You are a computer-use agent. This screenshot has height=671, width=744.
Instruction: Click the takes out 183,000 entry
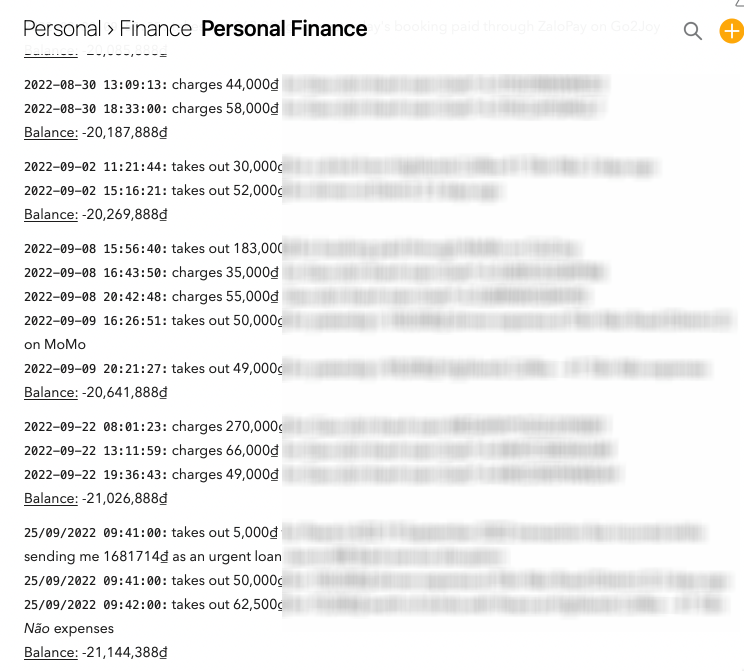coord(227,249)
